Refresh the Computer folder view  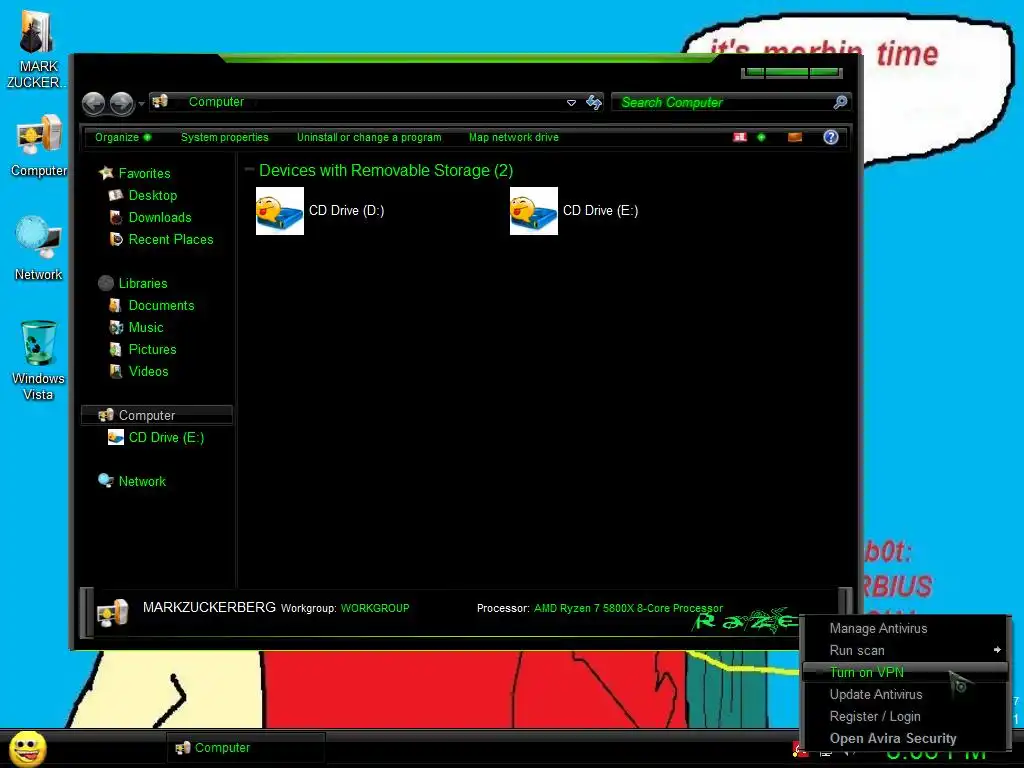click(x=594, y=103)
